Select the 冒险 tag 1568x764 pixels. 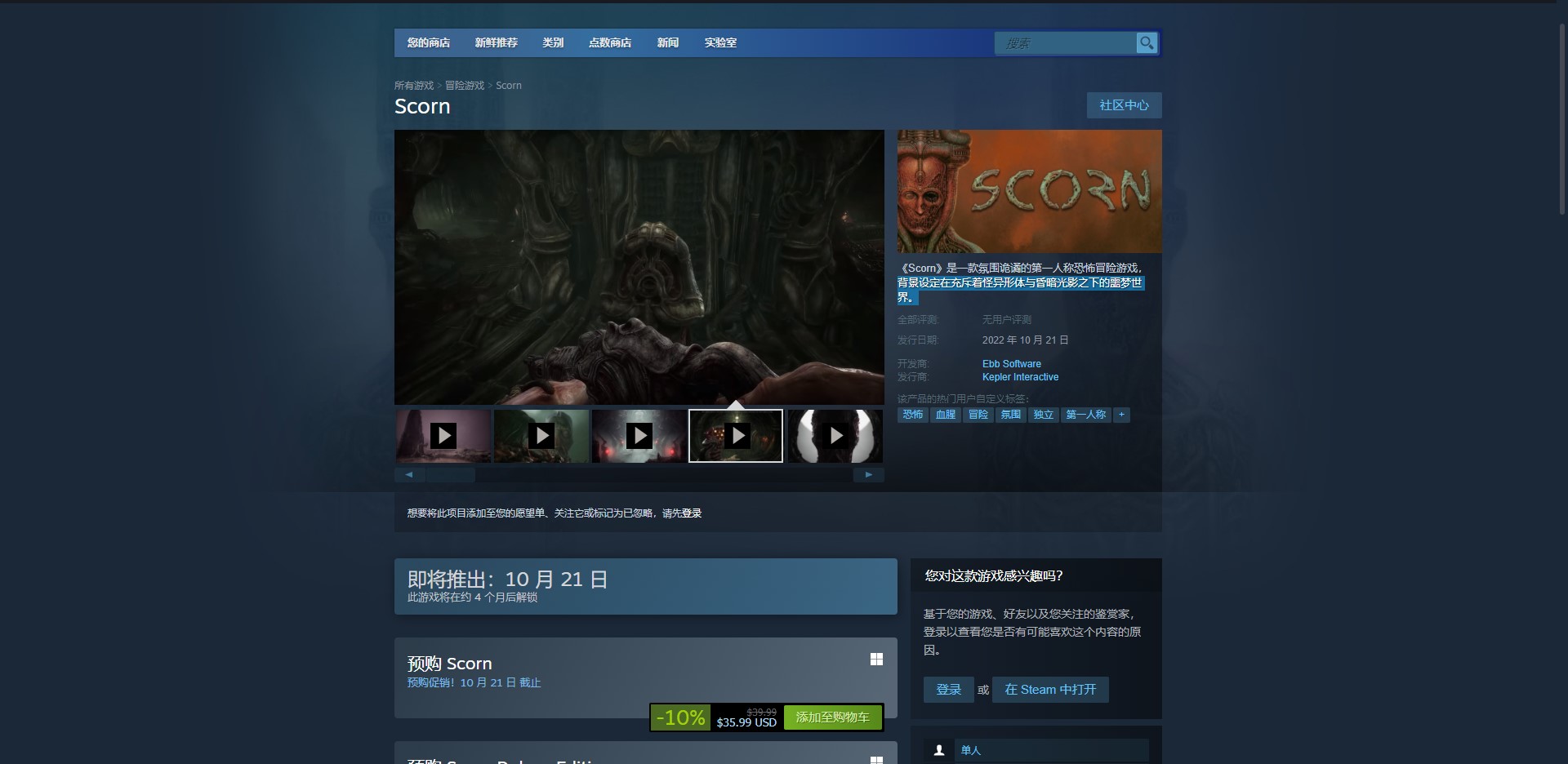point(978,415)
